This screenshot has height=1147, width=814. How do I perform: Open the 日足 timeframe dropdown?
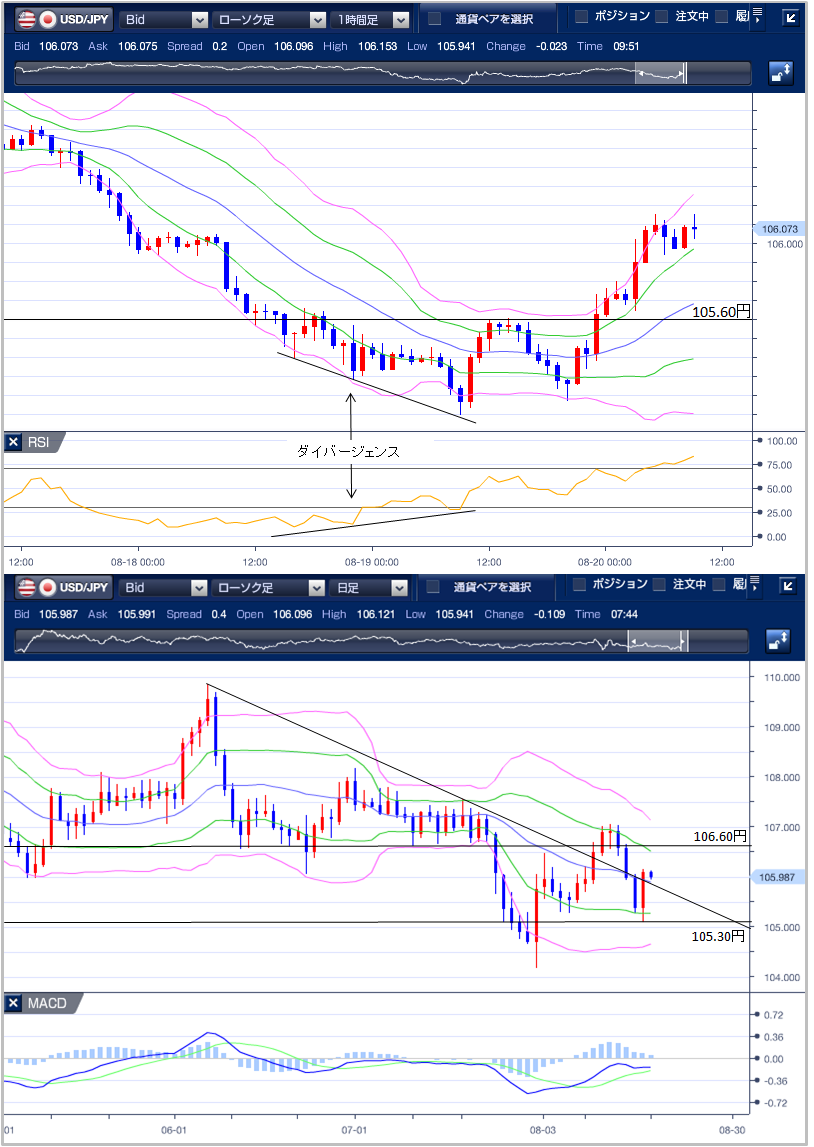372,587
